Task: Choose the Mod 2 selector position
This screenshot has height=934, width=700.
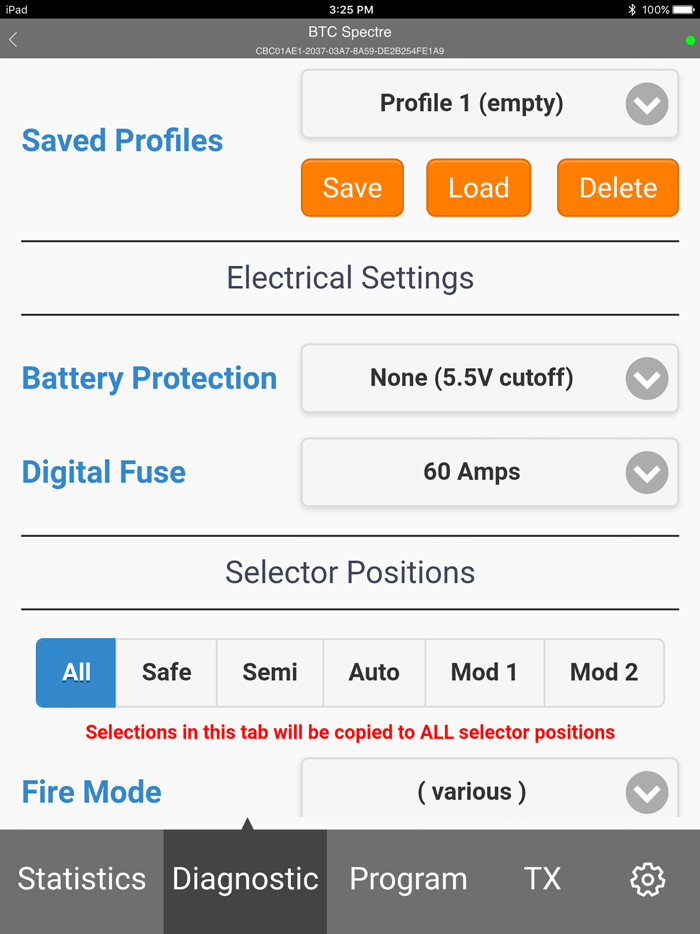Action: coord(604,673)
